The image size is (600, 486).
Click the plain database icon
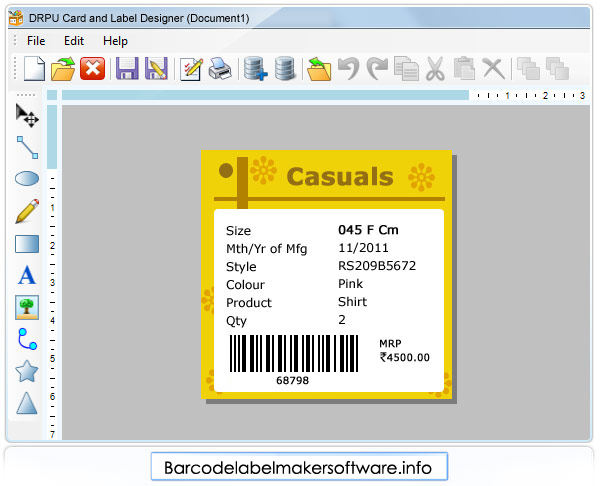285,69
